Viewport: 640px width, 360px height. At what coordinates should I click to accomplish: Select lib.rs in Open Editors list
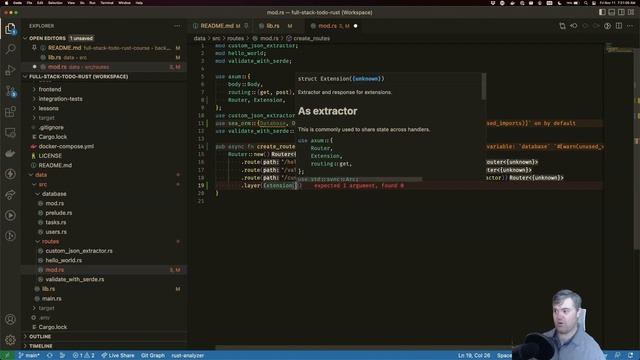(104, 58)
